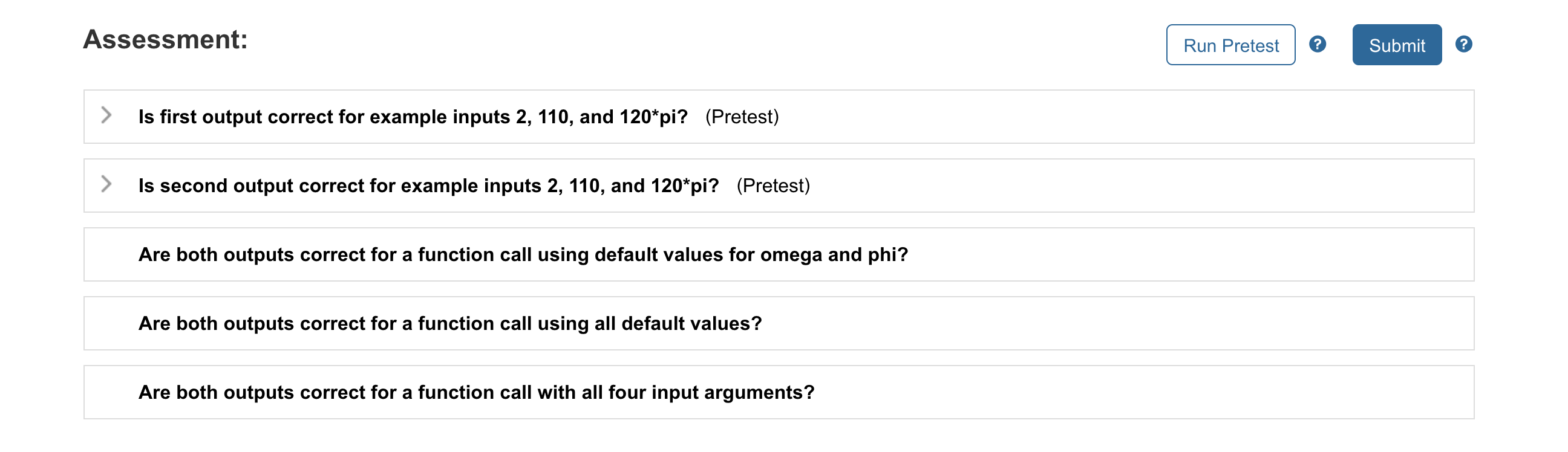This screenshot has height=452, width=1568.
Task: Click the Run Pretest button
Action: click(1230, 44)
